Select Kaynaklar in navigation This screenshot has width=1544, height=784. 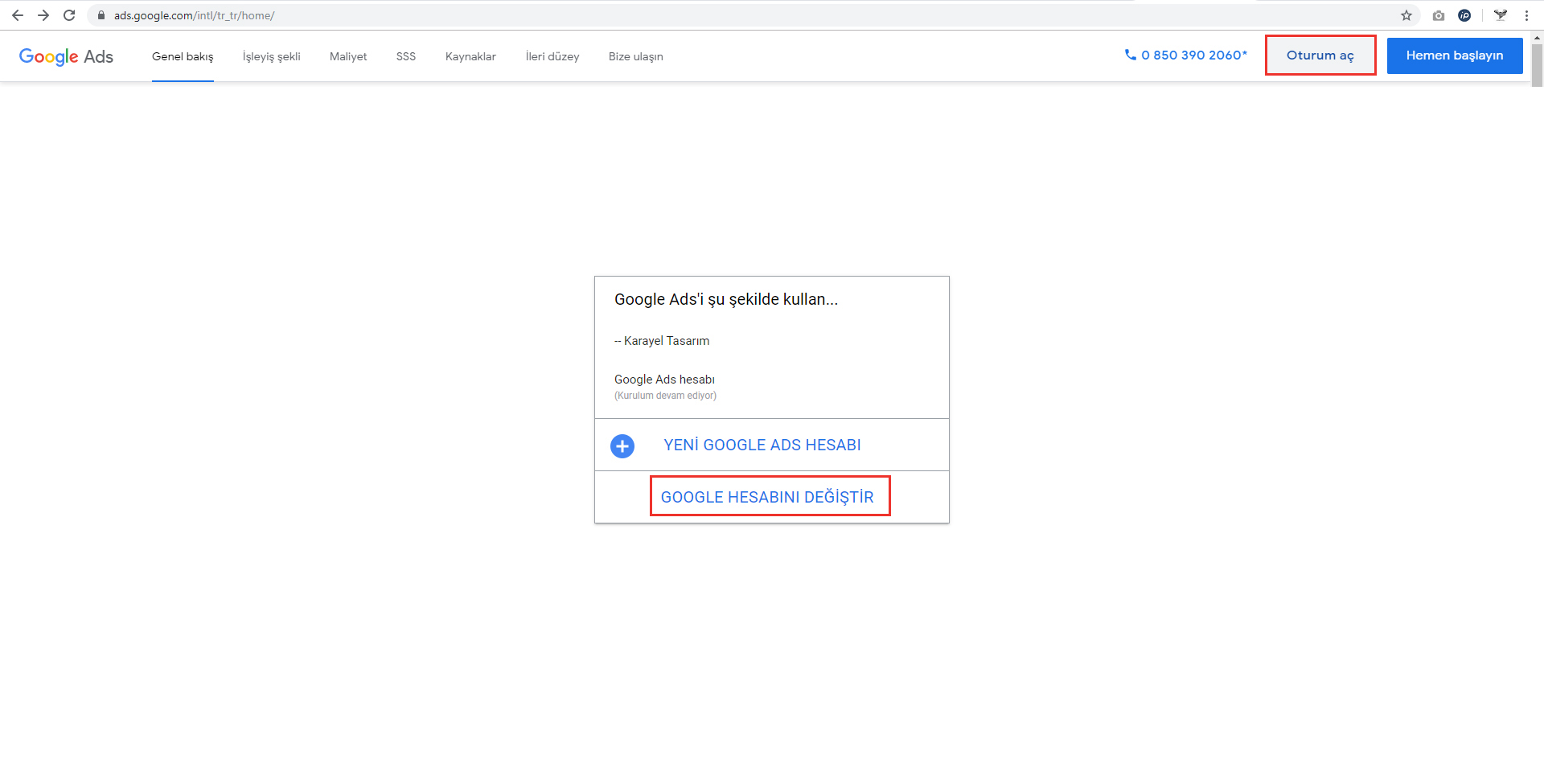pyautogui.click(x=470, y=56)
